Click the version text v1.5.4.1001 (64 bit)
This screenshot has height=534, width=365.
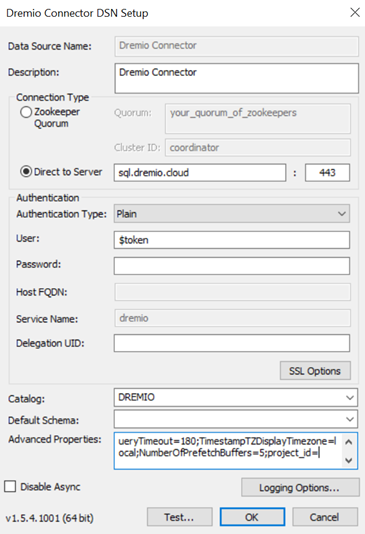pyautogui.click(x=50, y=518)
